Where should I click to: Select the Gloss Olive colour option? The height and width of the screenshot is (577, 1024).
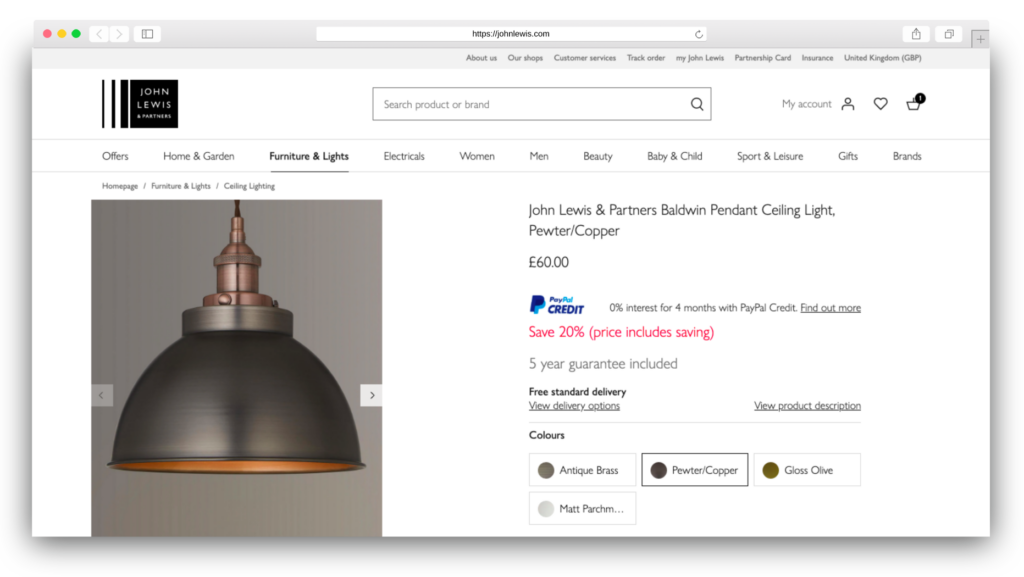[806, 469]
